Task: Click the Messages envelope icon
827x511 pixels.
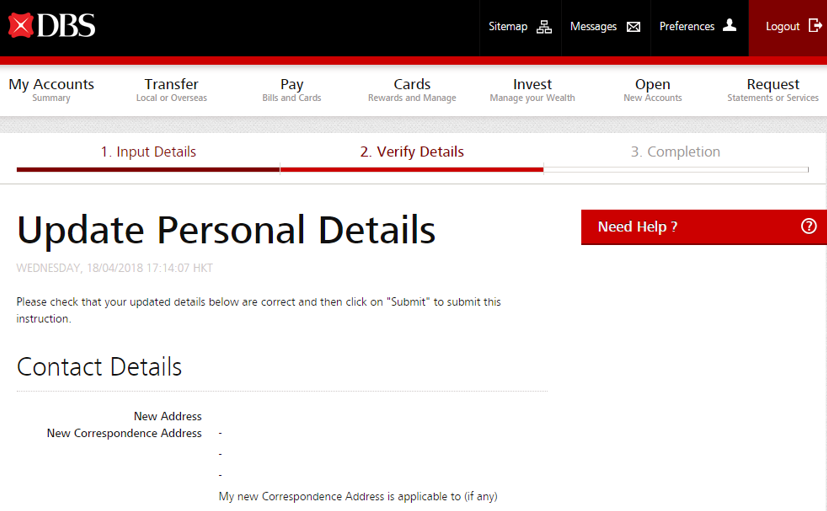Action: click(x=633, y=27)
